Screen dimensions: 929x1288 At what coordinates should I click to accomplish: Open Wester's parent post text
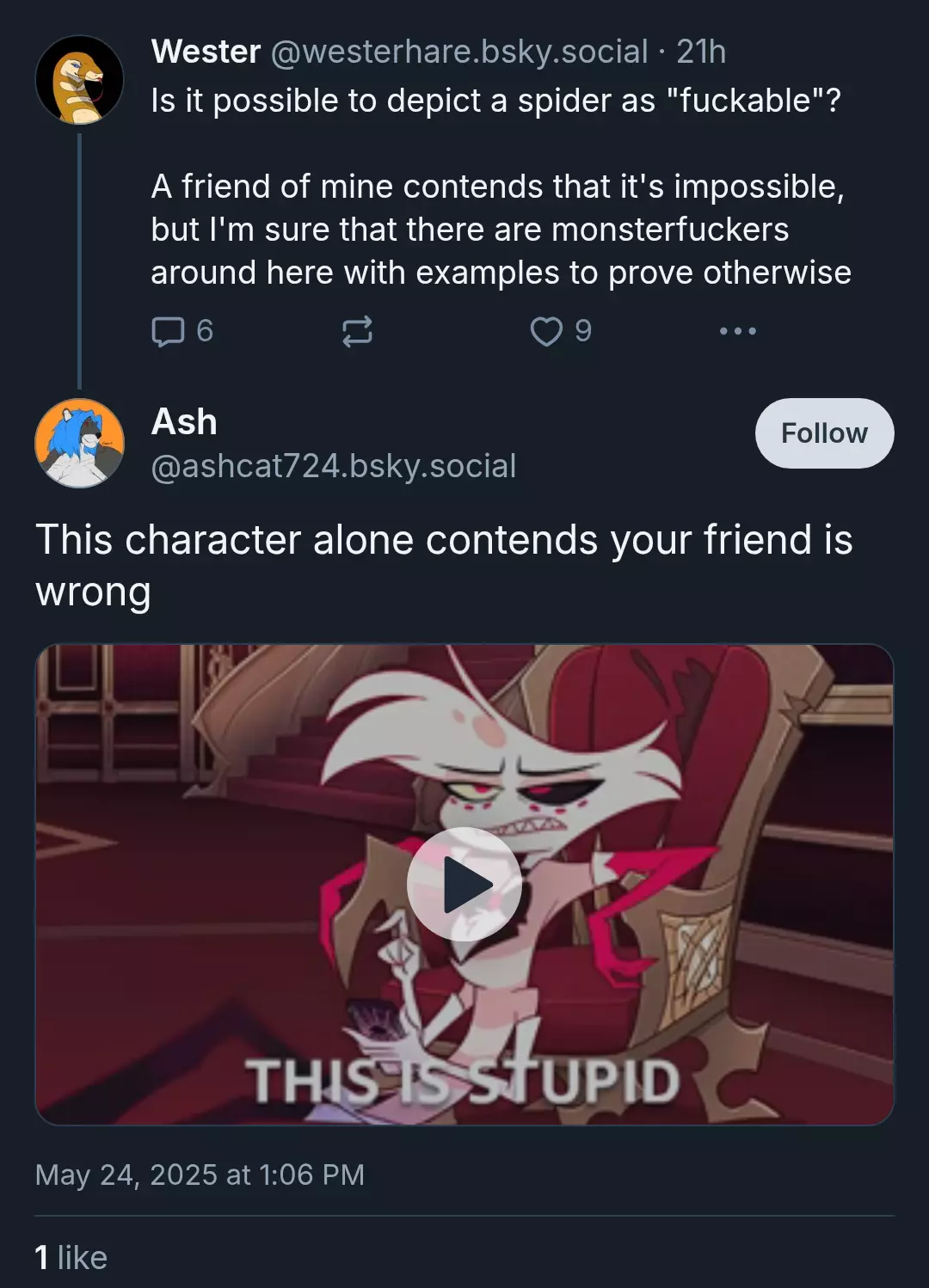(501, 187)
